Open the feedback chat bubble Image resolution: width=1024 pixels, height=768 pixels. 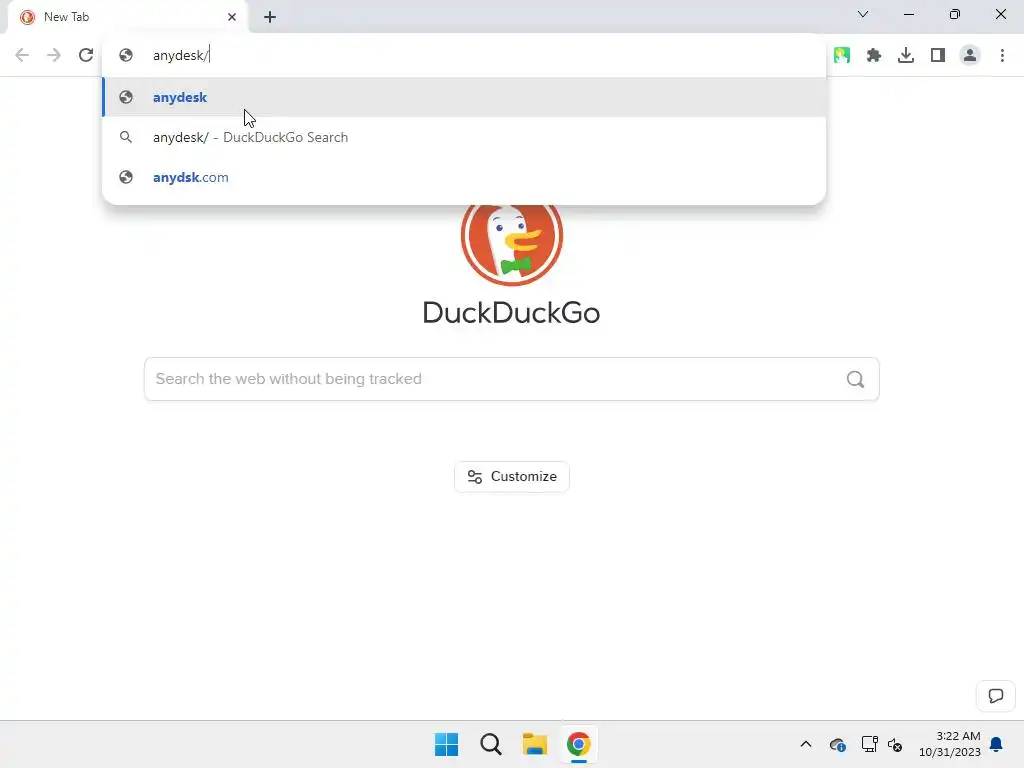(995, 696)
